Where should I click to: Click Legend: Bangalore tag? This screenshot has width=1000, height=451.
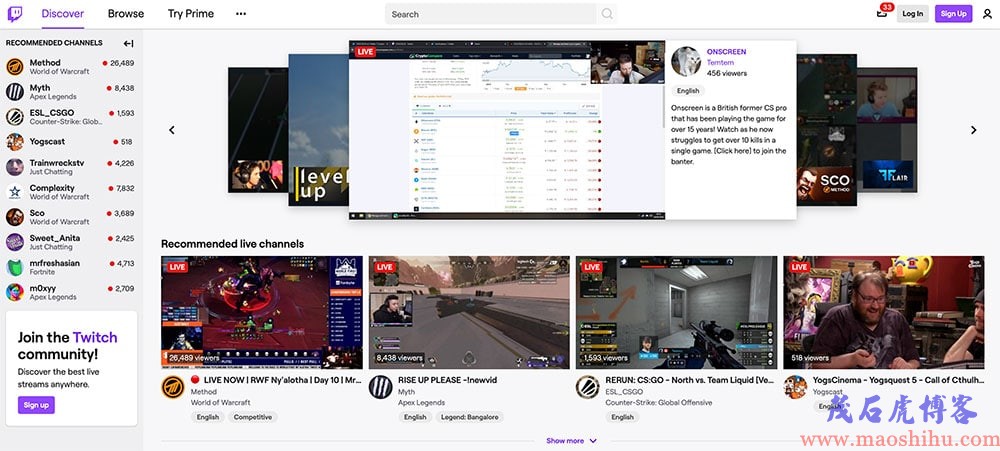(470, 417)
